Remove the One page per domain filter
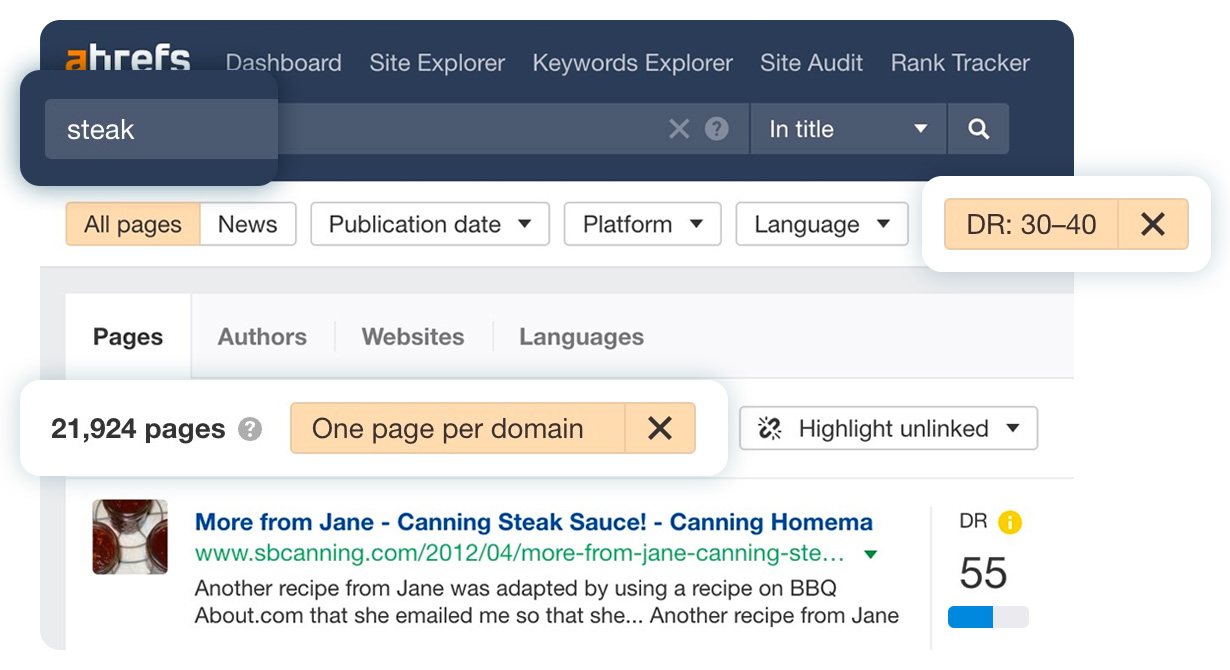 tap(660, 428)
